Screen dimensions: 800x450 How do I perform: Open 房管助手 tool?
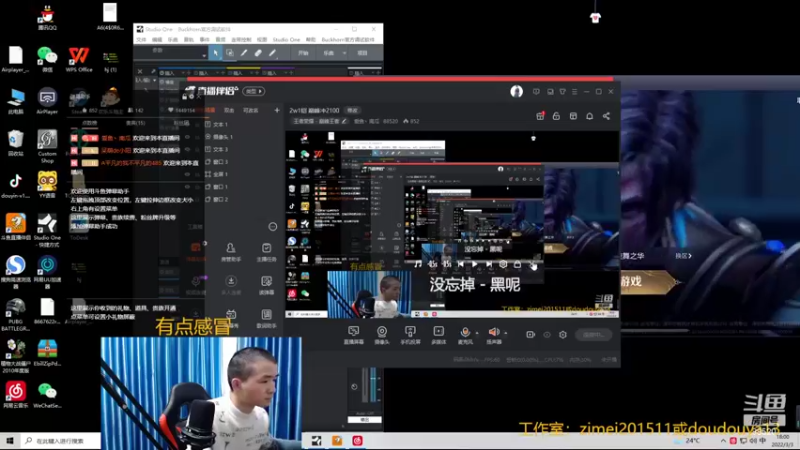pyautogui.click(x=231, y=252)
